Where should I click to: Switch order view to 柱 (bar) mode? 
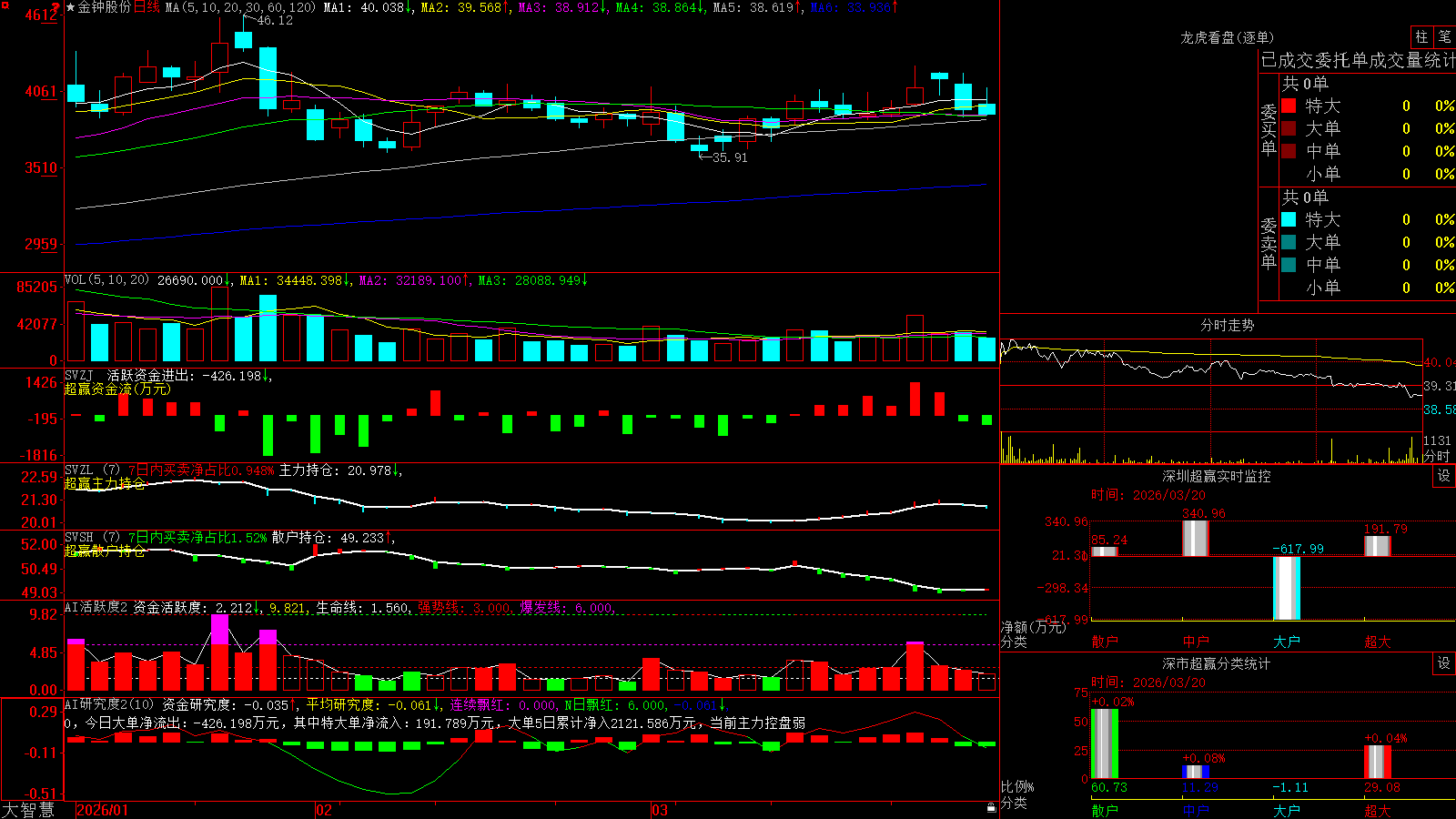pos(1421,36)
